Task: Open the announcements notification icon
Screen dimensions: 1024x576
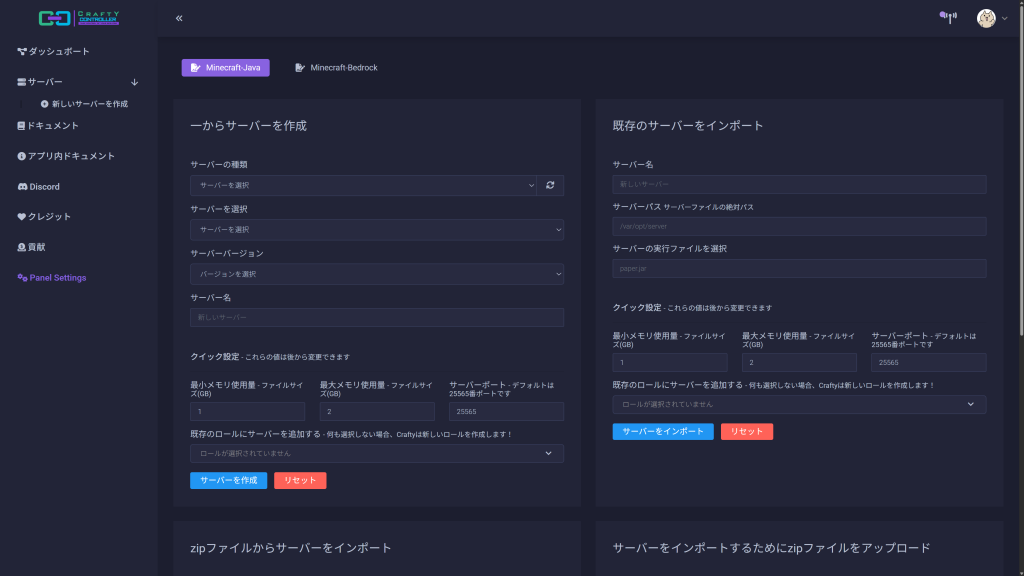Action: [x=948, y=17]
